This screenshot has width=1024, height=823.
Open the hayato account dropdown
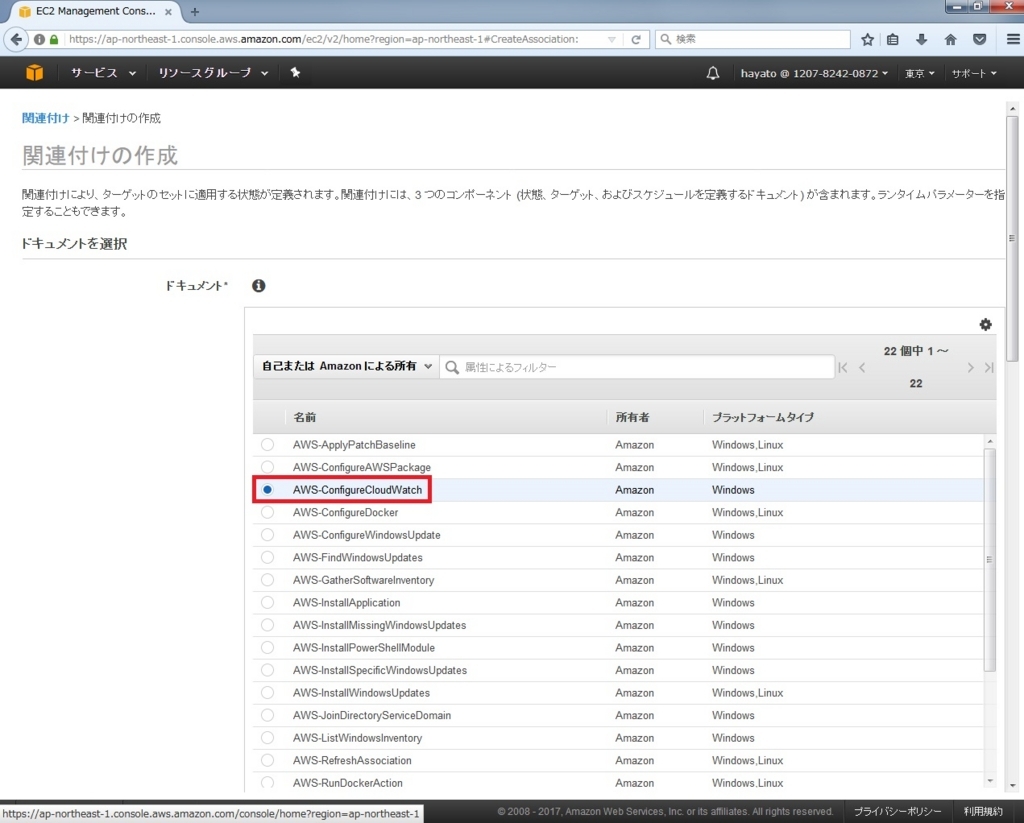[x=814, y=73]
